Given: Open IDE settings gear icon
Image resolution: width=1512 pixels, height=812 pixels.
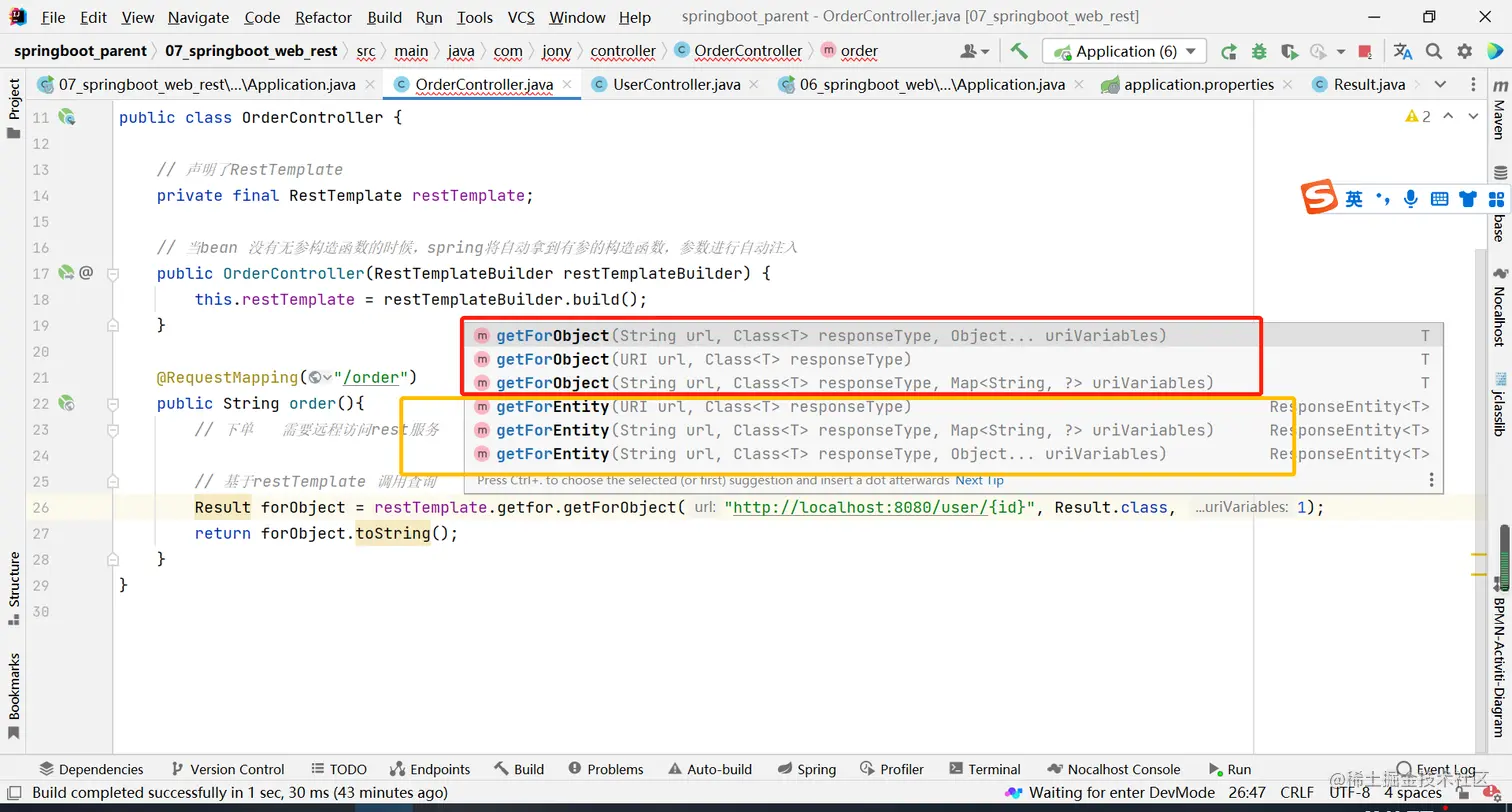Looking at the screenshot, I should pos(1465,51).
